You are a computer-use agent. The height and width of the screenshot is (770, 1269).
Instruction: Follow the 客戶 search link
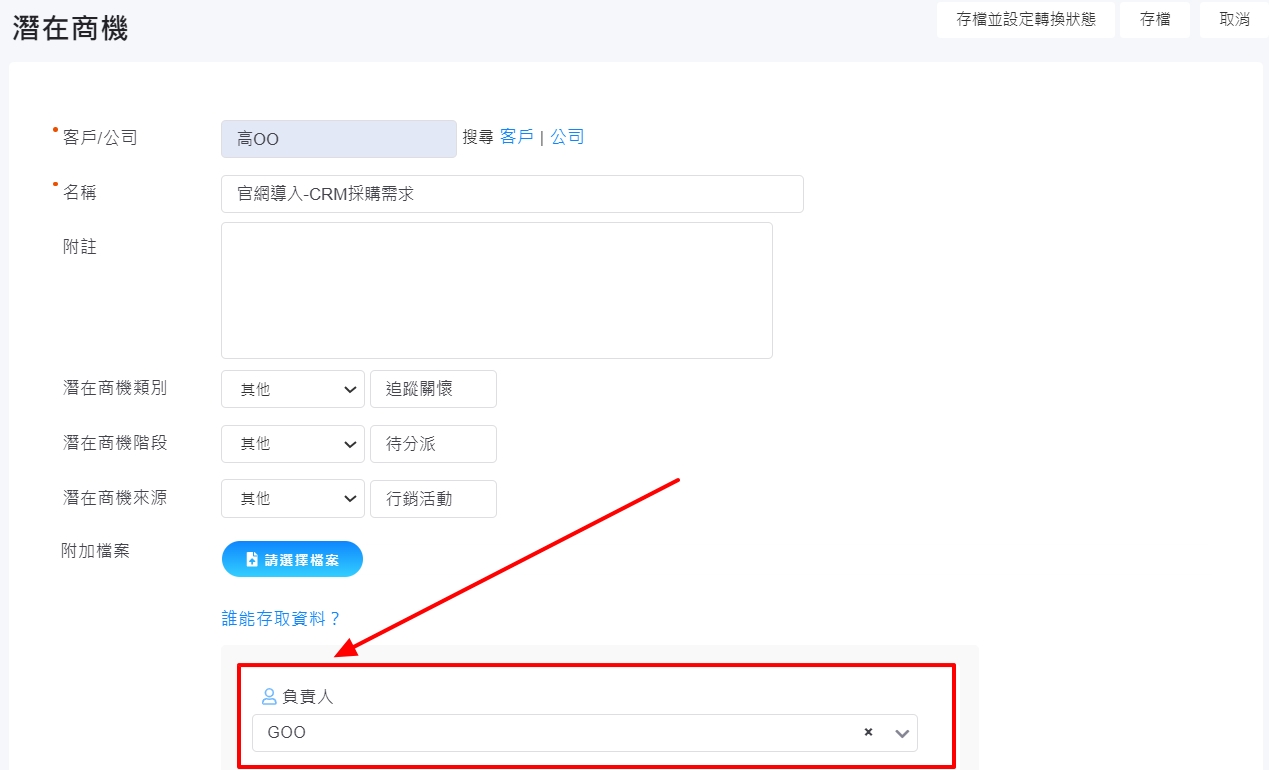[x=516, y=137]
